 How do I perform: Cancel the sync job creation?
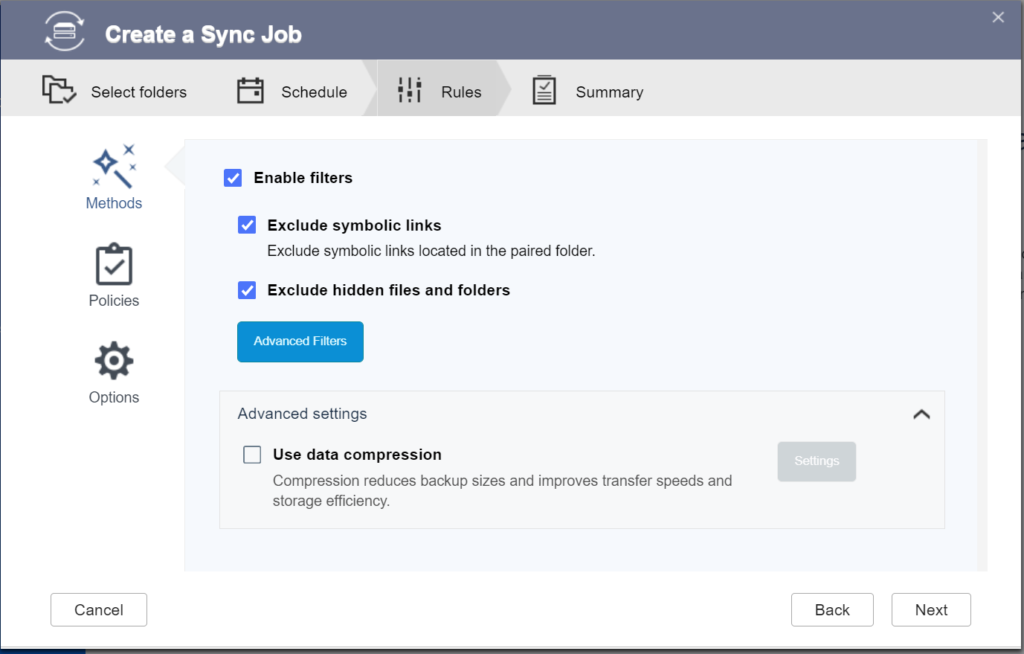pos(99,610)
